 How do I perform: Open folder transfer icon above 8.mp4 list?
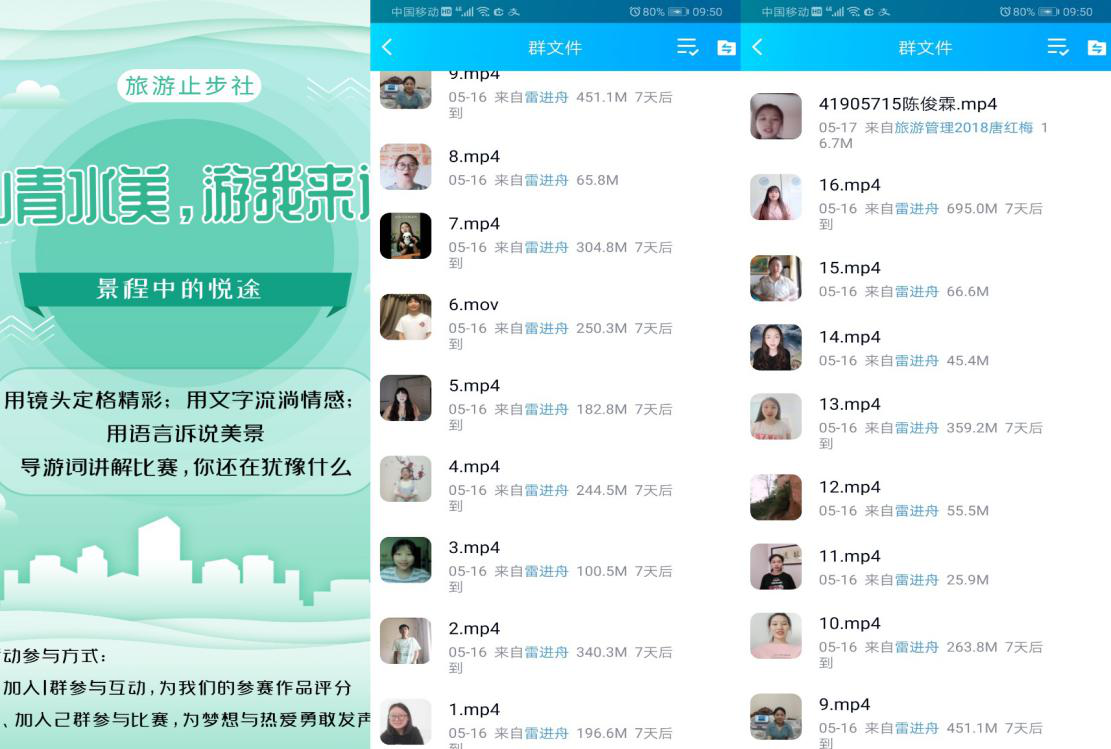[x=726, y=47]
